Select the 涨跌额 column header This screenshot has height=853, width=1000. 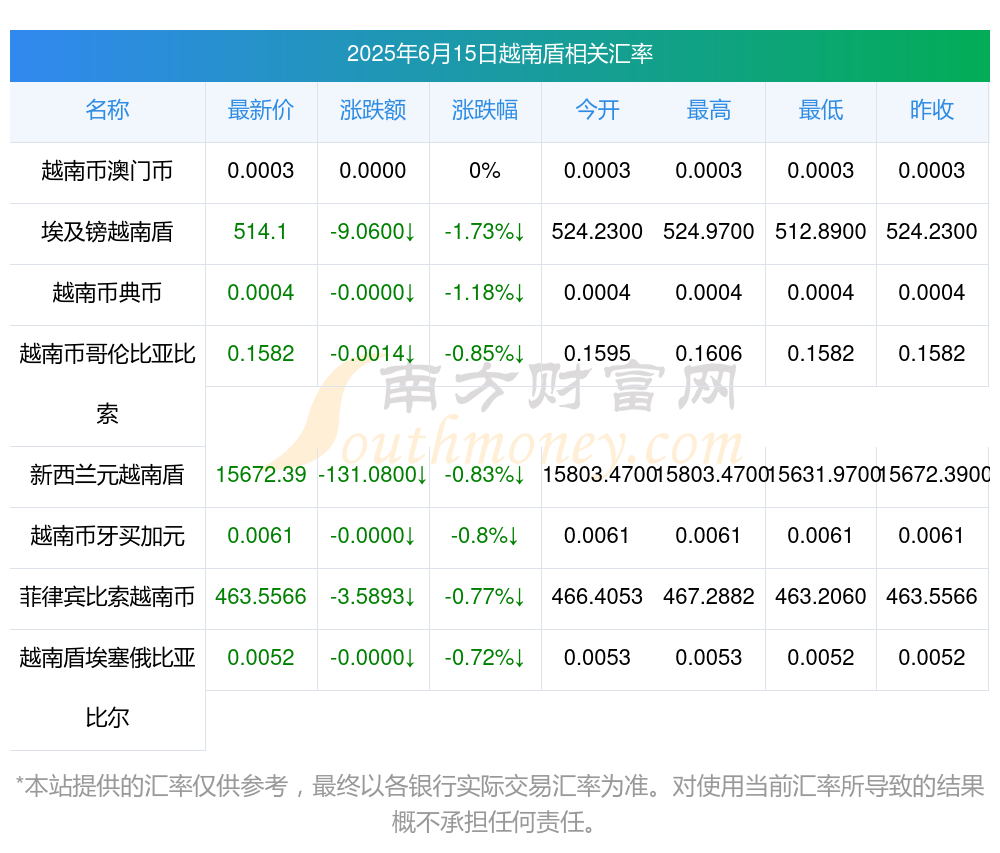(373, 110)
